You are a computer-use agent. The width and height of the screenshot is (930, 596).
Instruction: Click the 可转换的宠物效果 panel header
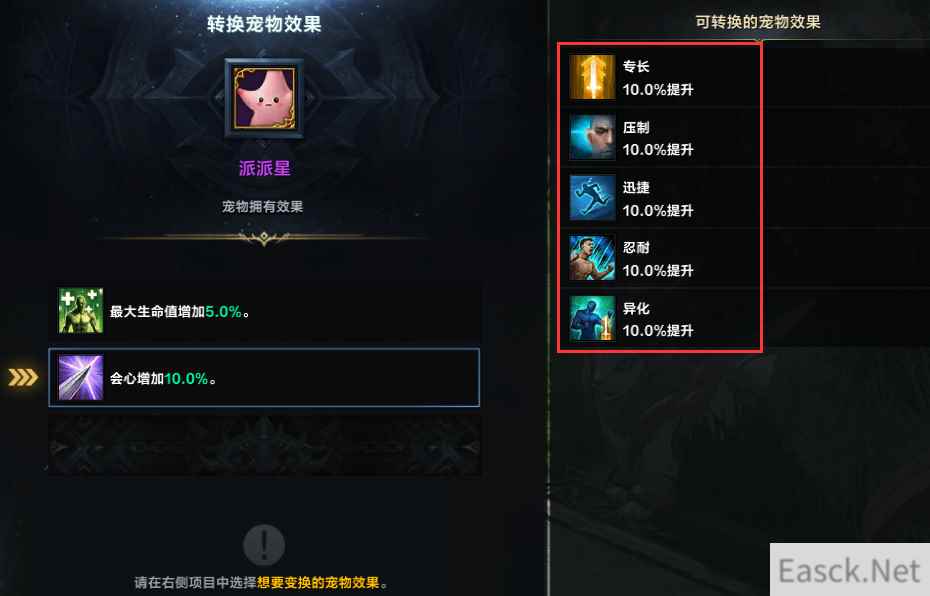click(x=758, y=23)
